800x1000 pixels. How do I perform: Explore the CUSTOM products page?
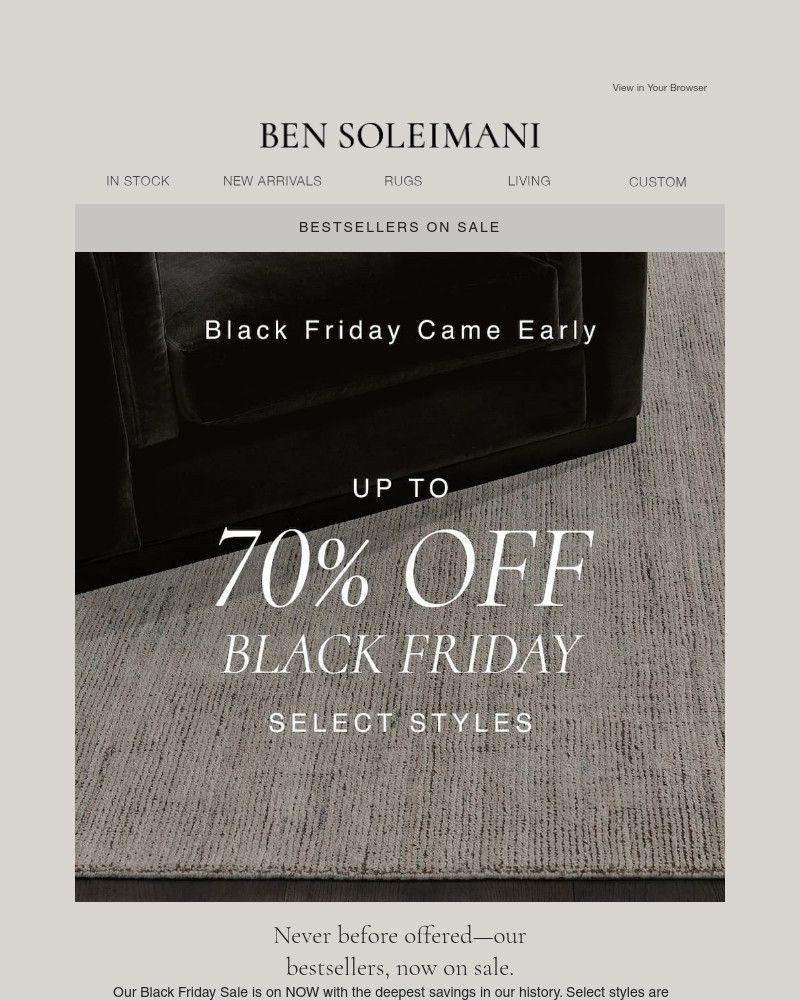(657, 182)
